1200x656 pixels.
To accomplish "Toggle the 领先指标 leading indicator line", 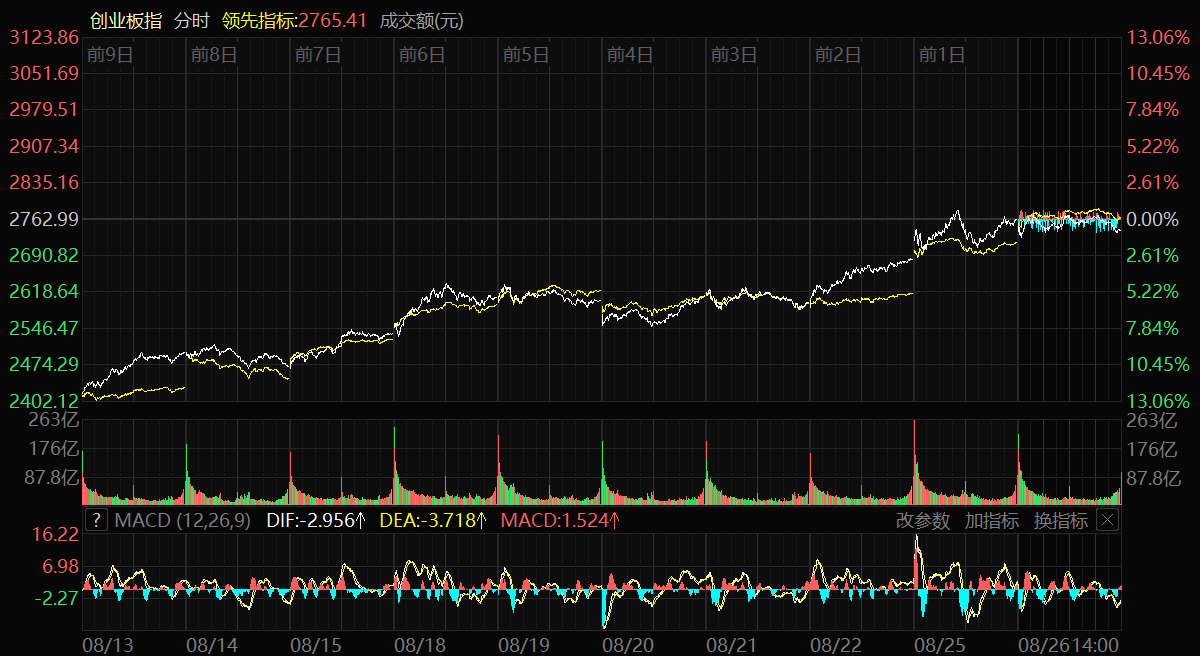I will (x=295, y=20).
